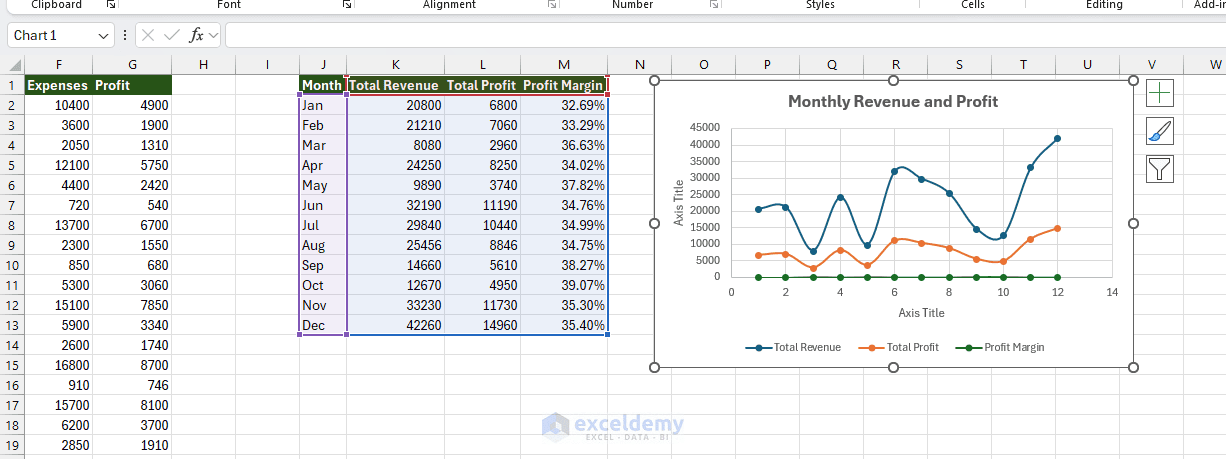This screenshot has height=459, width=1226.
Task: Click the Profit header cell in column G
Action: [x=132, y=85]
